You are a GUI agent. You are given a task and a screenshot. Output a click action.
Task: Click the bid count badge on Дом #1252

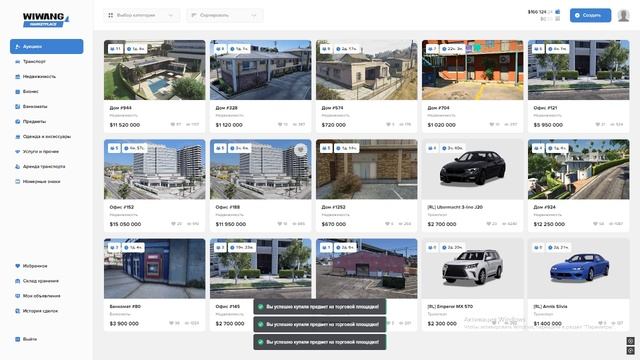click(326, 148)
